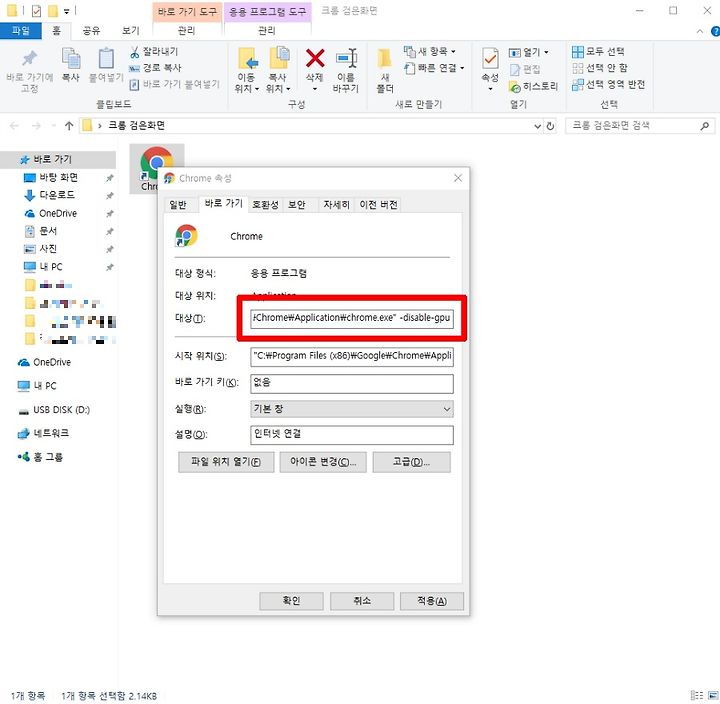Select Homegroup (홈 그룹) in sidebar
720x704 pixels.
pyautogui.click(x=48, y=457)
